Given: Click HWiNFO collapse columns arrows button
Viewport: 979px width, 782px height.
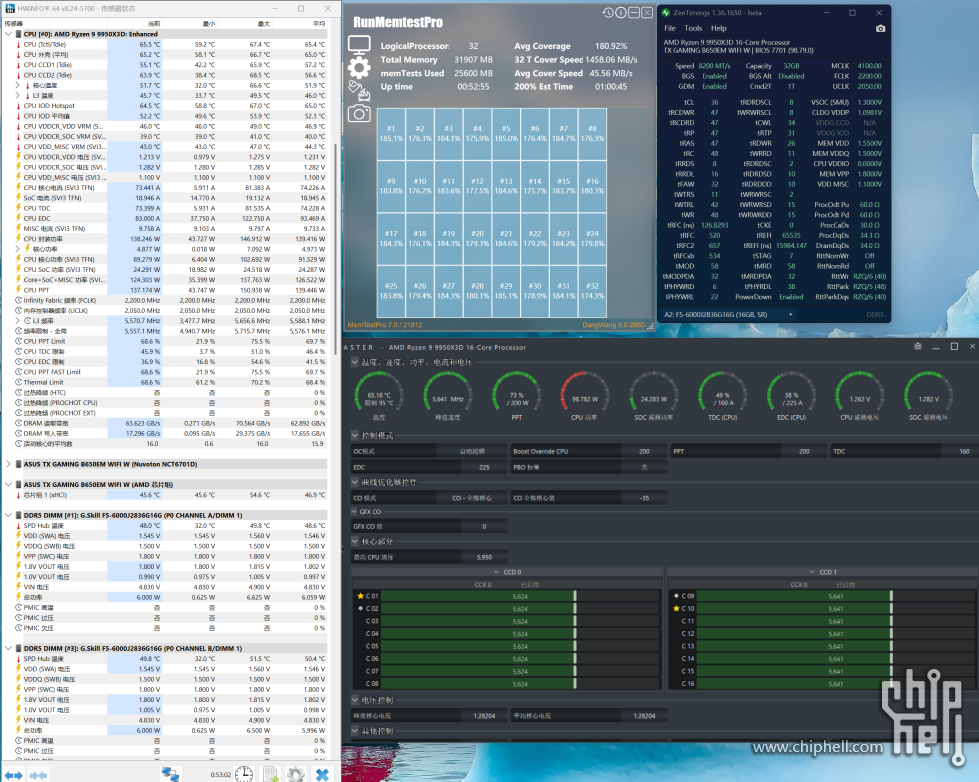Looking at the screenshot, I should pyautogui.click(x=38, y=775).
